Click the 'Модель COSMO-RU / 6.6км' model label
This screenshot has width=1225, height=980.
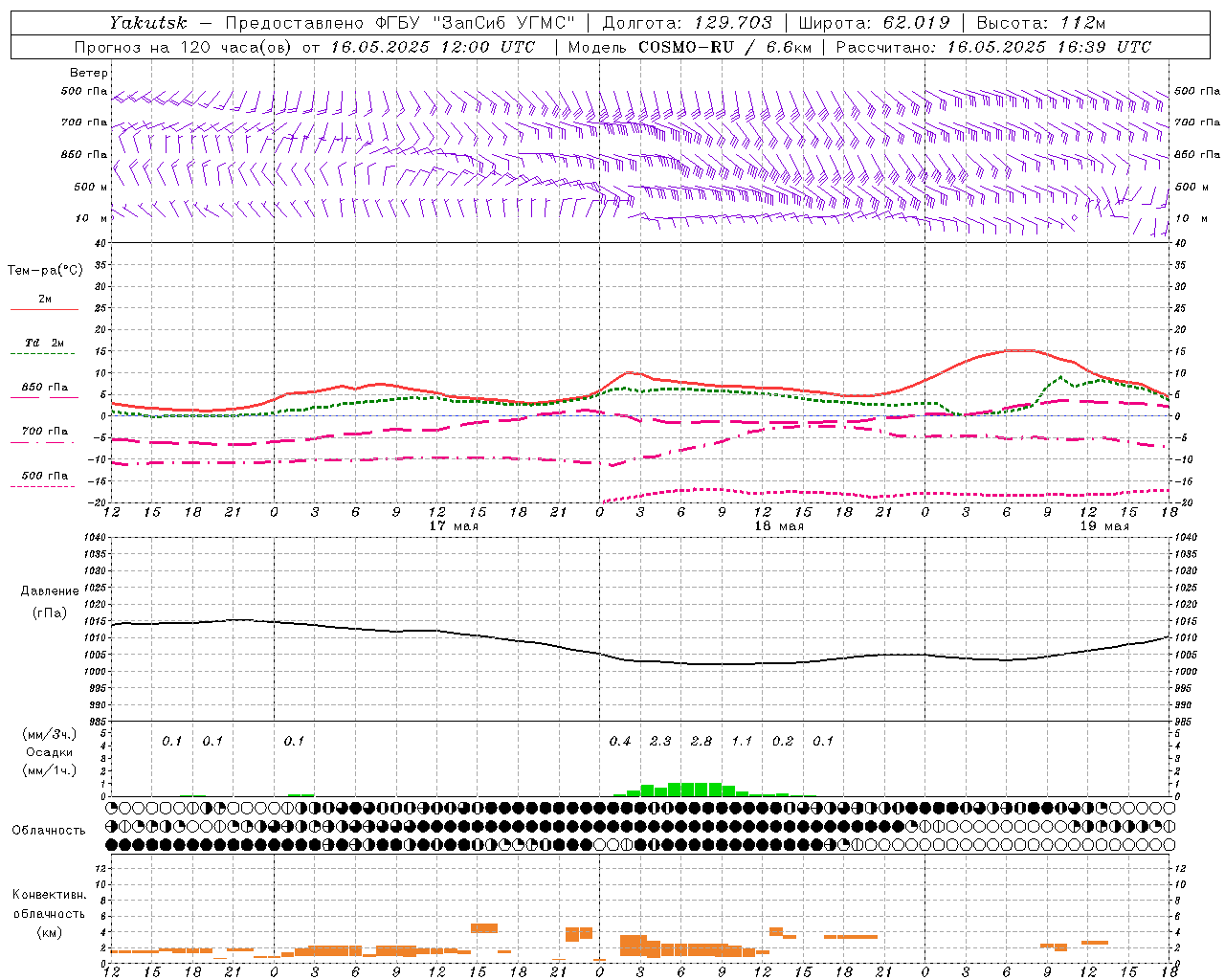pos(689,47)
